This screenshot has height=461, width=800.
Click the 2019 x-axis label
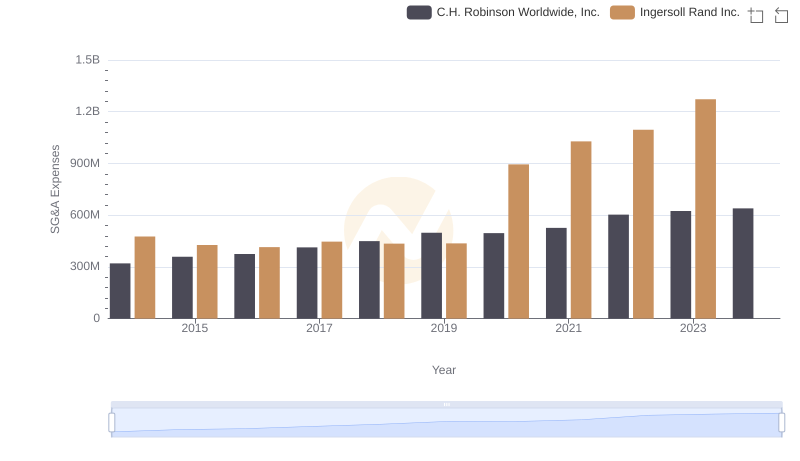[443, 328]
